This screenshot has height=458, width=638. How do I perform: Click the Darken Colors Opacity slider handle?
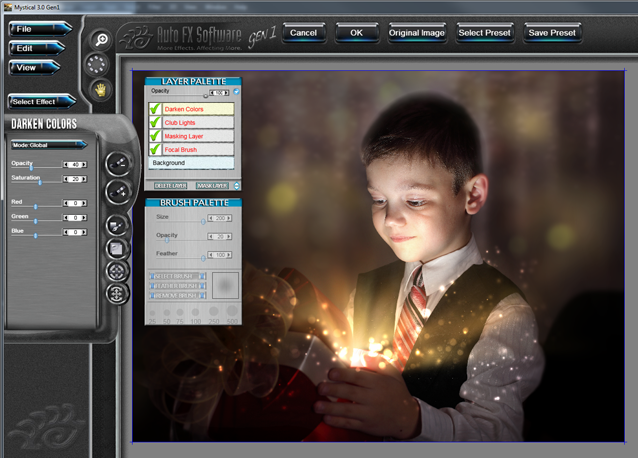click(31, 168)
